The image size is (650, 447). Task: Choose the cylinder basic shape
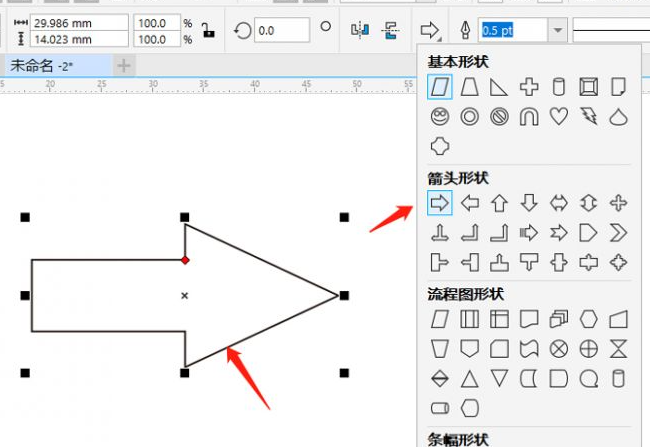559,87
